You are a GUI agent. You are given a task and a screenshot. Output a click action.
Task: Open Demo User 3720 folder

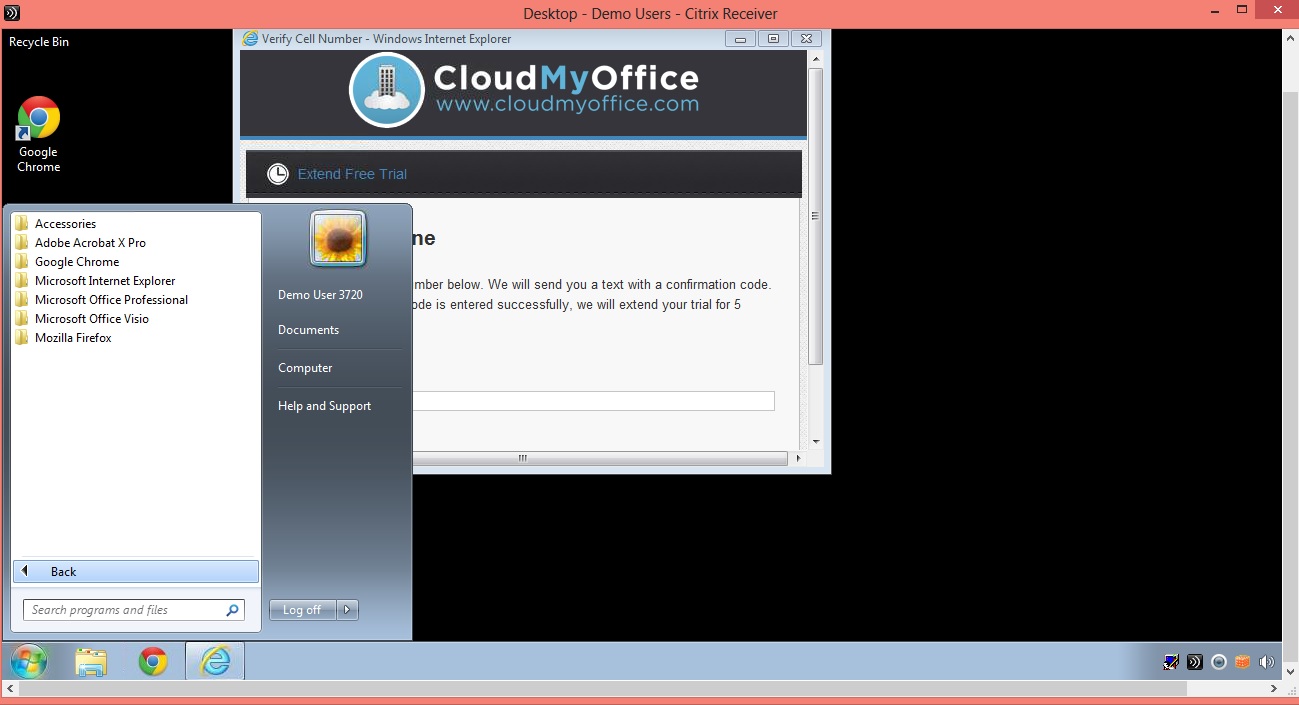pyautogui.click(x=320, y=295)
